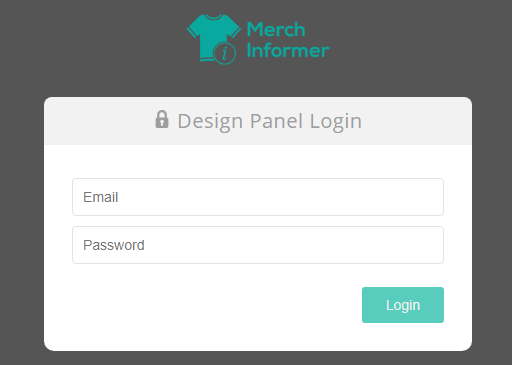Click the Merch Informer logo text

(288, 40)
